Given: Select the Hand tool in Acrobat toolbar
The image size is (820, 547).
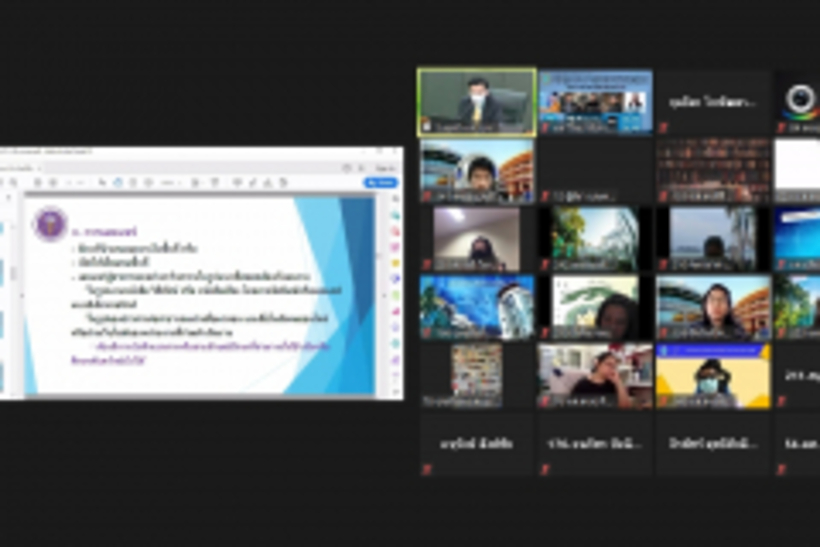Looking at the screenshot, I should pyautogui.click(x=118, y=183).
